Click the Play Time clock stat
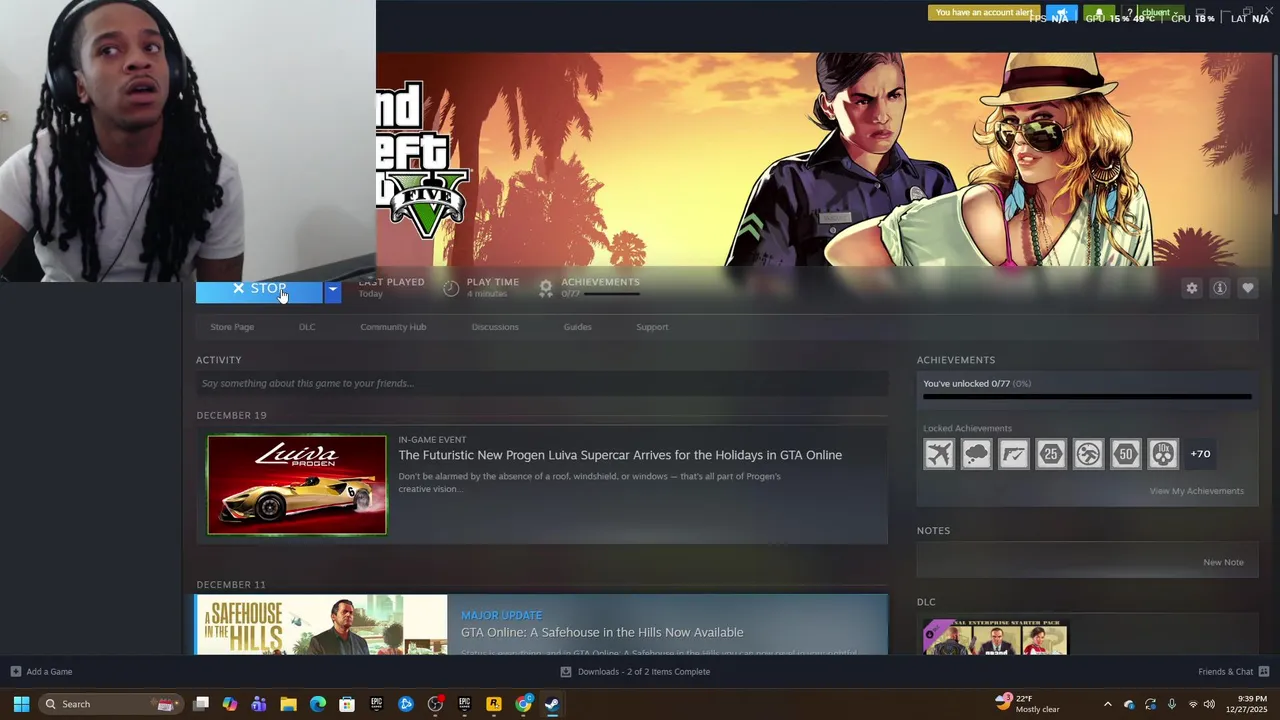This screenshot has width=1280, height=720. tap(481, 288)
